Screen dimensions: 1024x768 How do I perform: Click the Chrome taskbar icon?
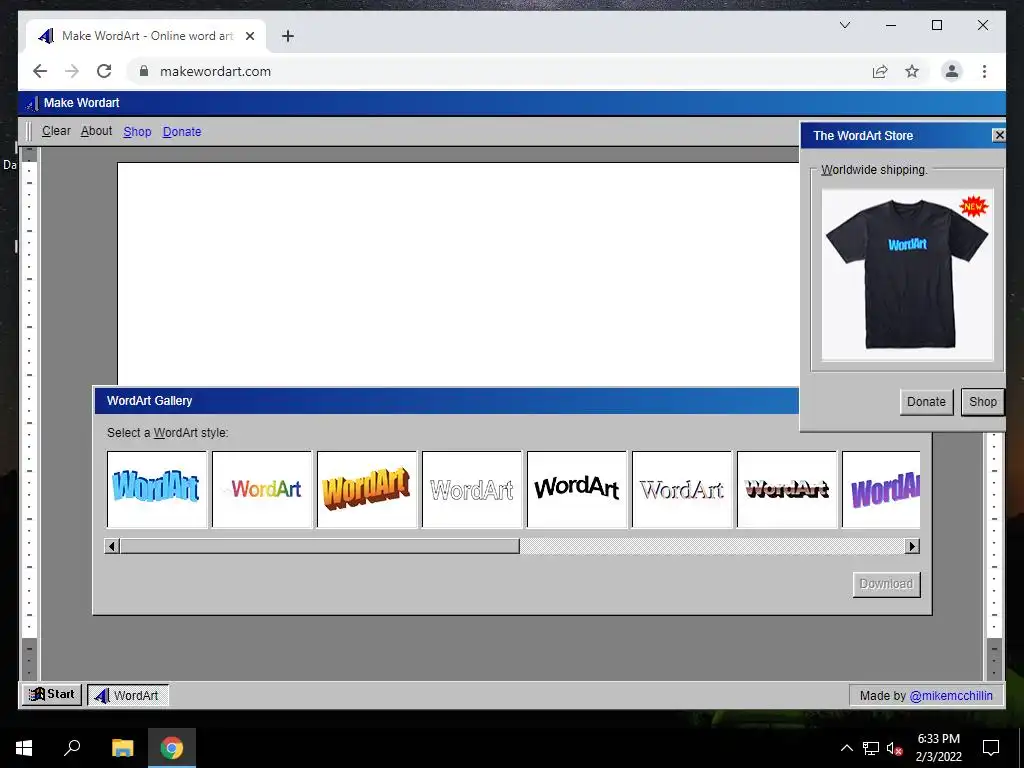172,748
